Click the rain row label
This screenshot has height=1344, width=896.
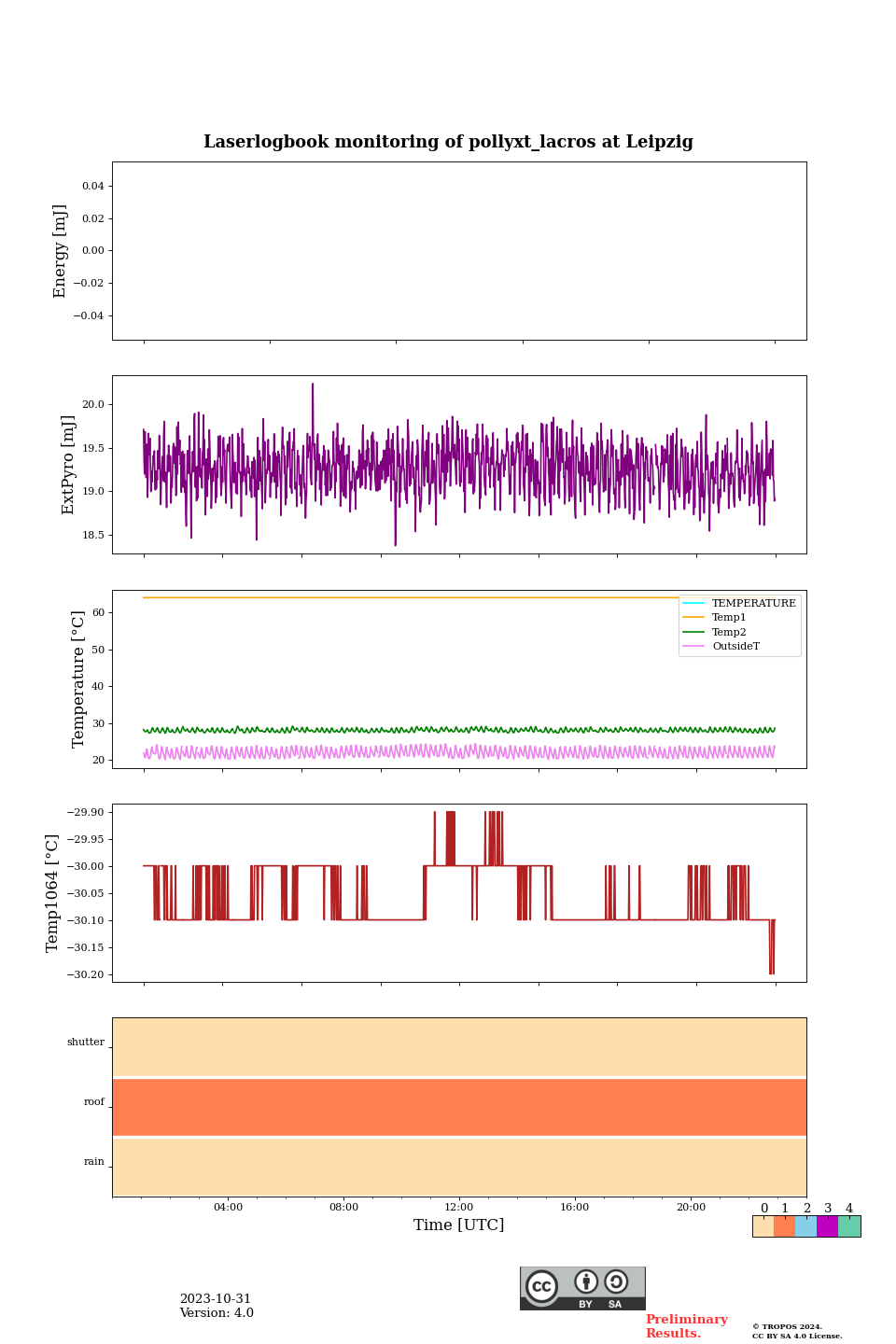94,1161
